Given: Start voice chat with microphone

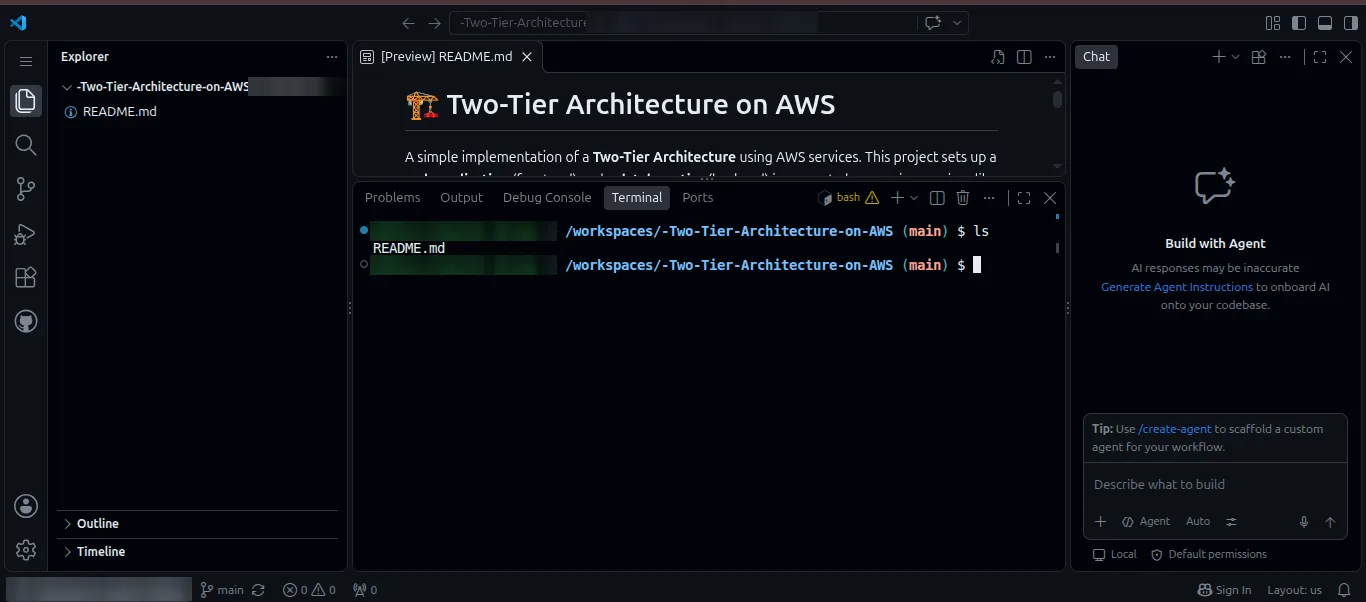Looking at the screenshot, I should point(1304,522).
